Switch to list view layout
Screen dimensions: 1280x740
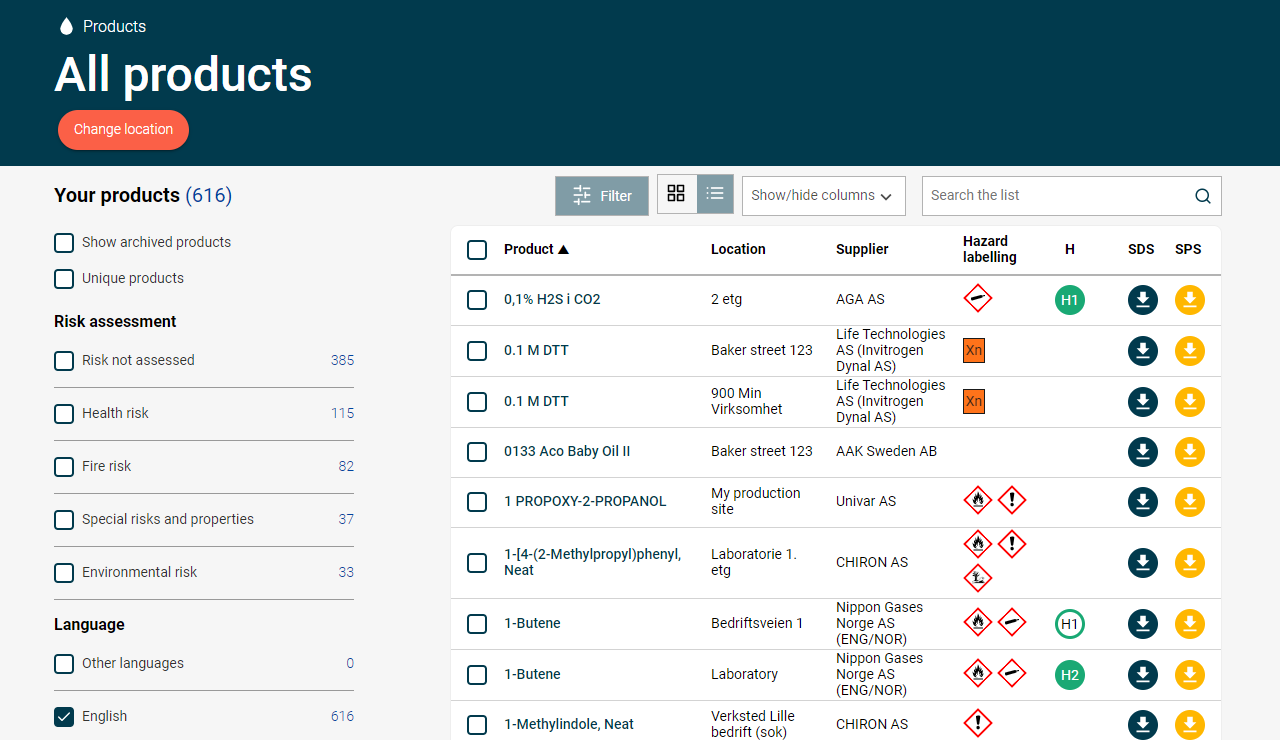tap(715, 194)
